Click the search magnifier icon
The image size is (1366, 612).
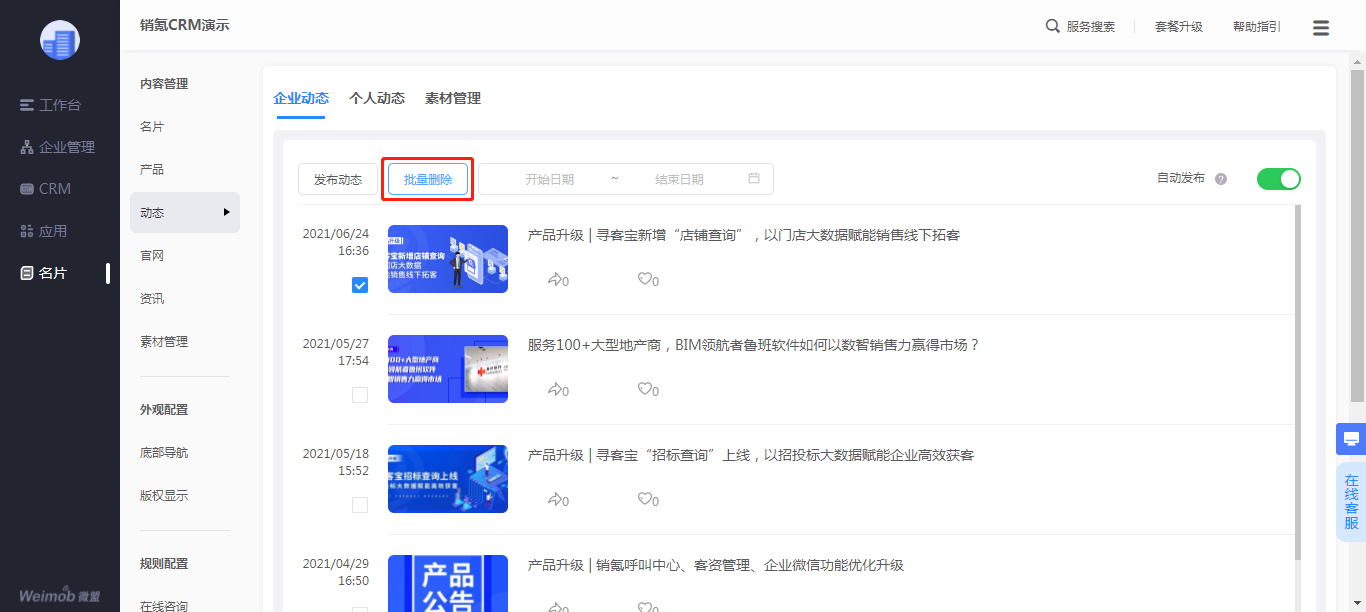pyautogui.click(x=1053, y=26)
